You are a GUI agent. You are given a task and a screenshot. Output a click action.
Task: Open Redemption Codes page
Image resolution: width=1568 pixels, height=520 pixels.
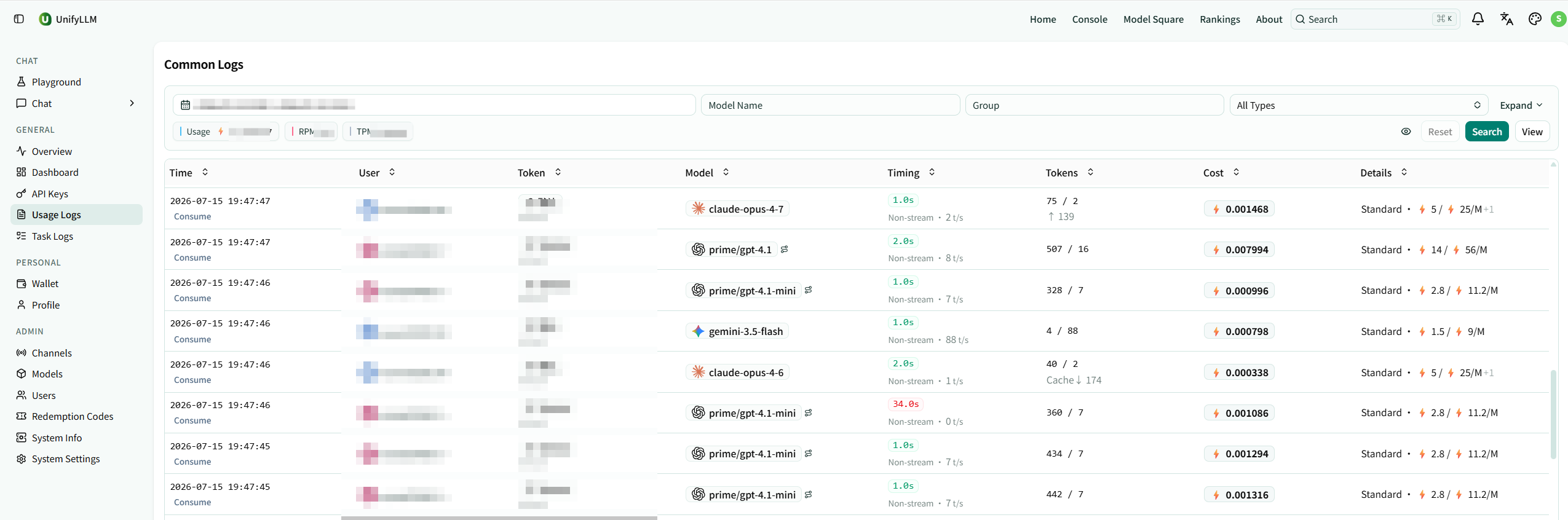(x=76, y=416)
